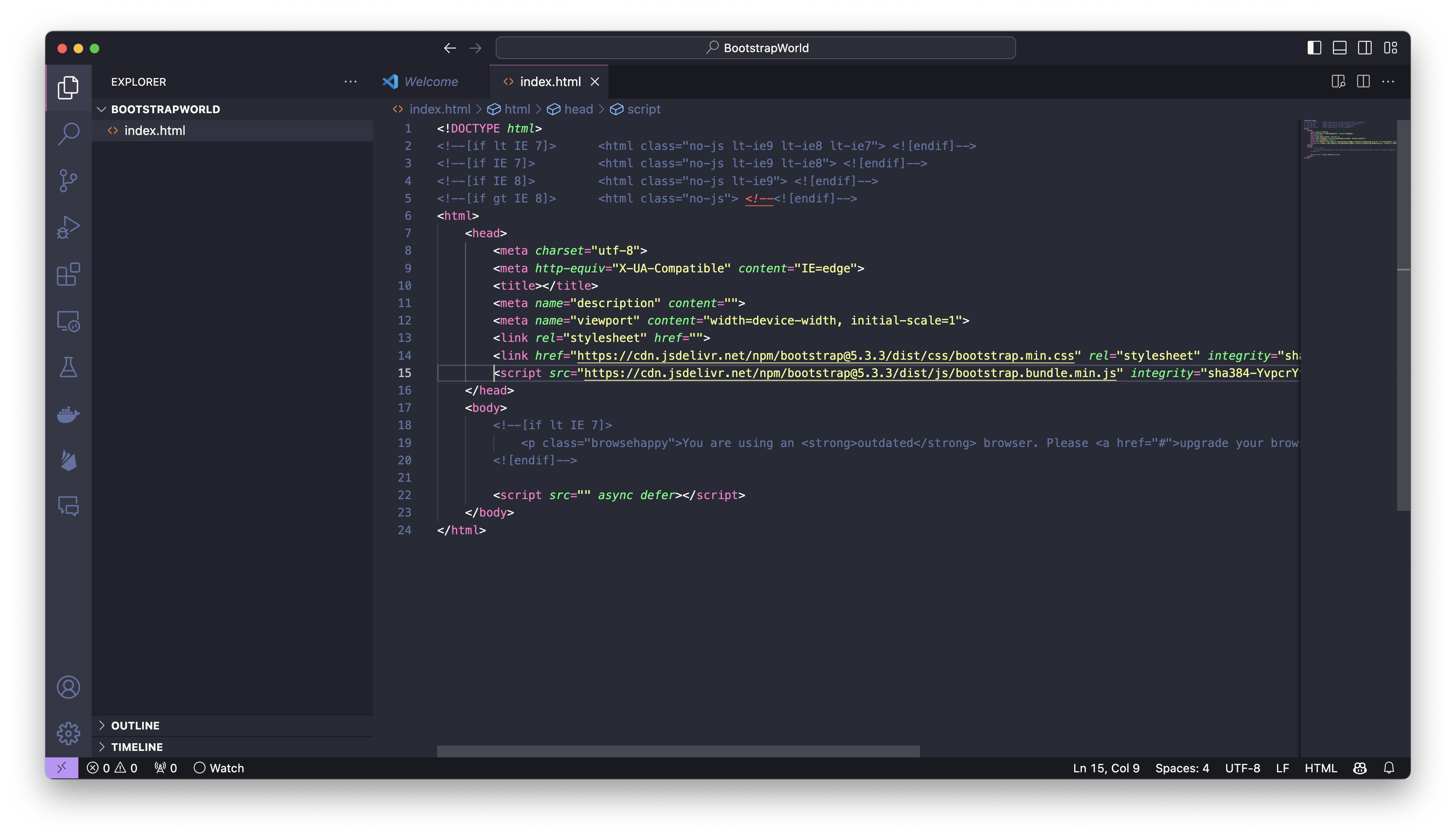Open the Manage gear menu
This screenshot has width=1456, height=839.
pyautogui.click(x=69, y=733)
